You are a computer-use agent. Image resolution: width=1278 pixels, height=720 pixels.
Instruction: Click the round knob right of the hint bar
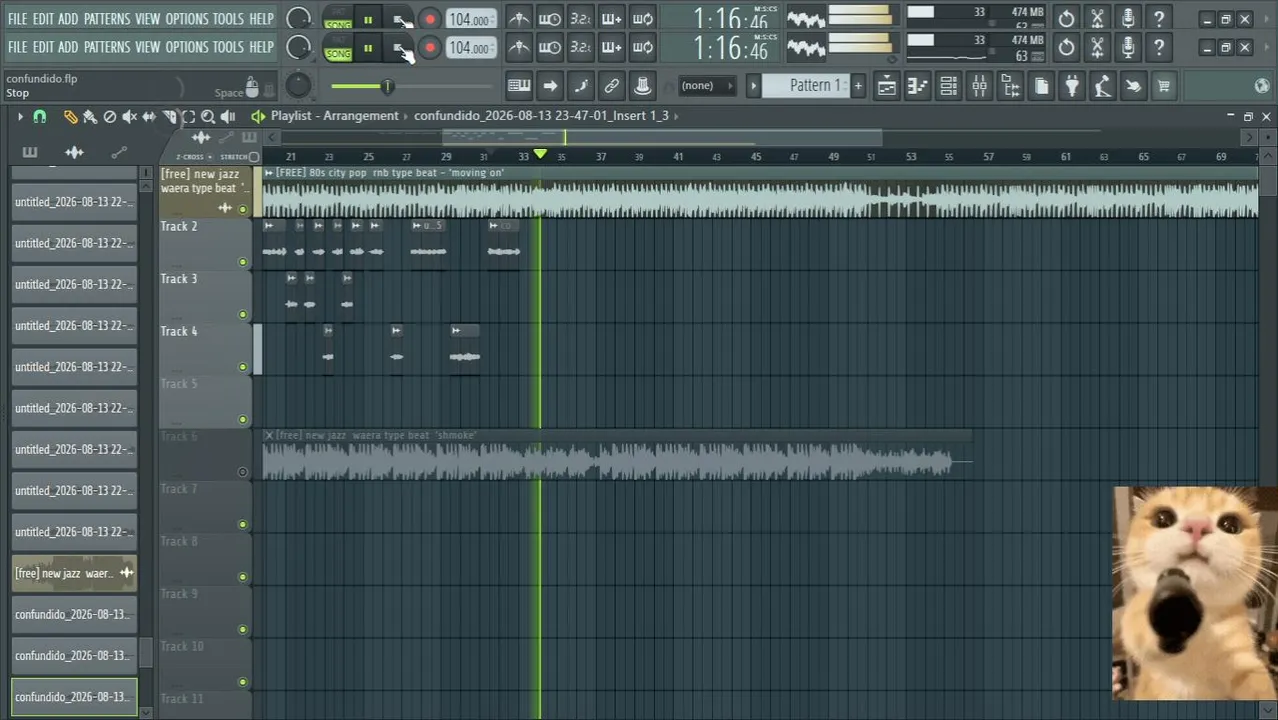pos(298,86)
